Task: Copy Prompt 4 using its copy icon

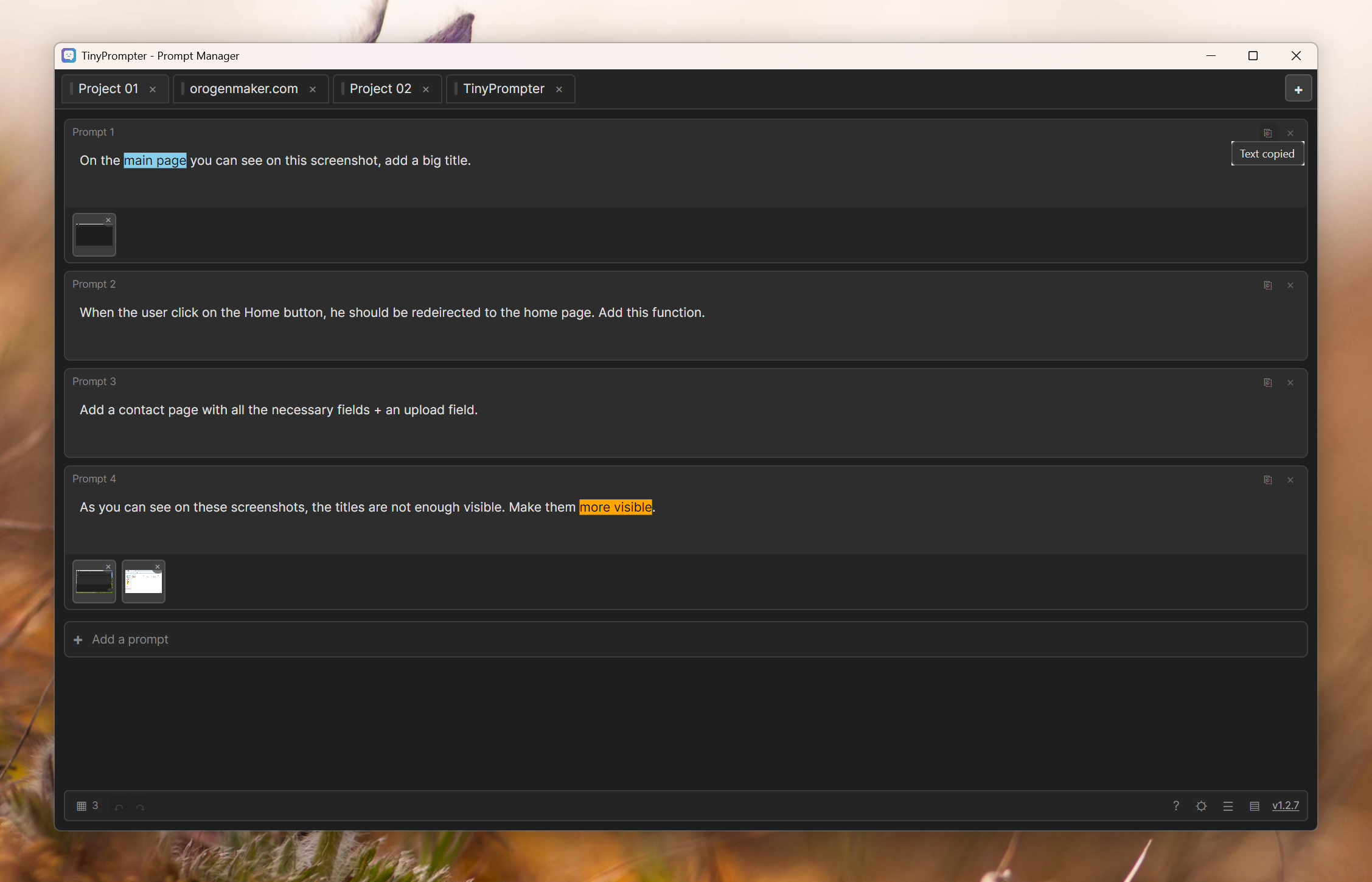Action: coord(1267,480)
